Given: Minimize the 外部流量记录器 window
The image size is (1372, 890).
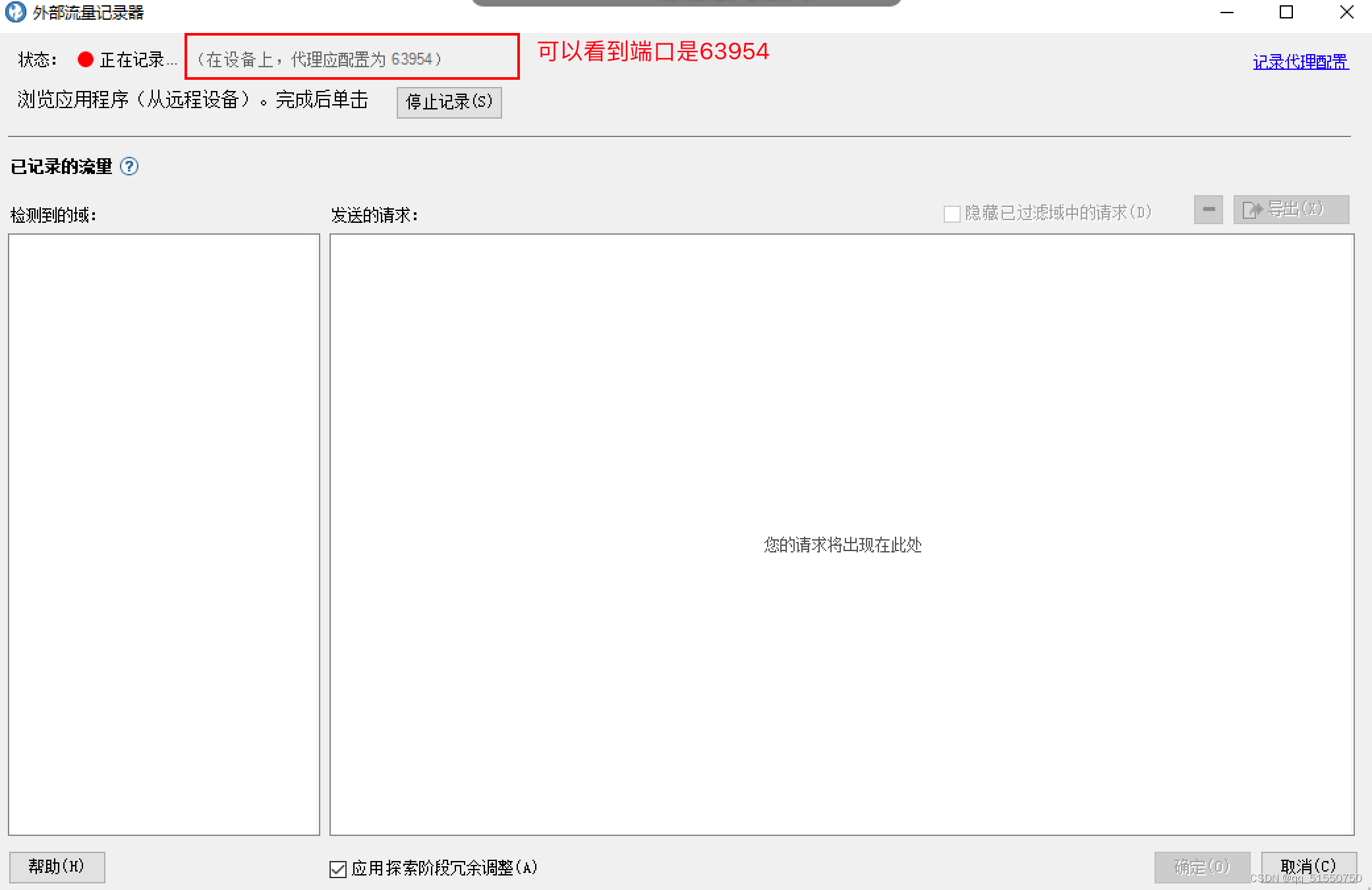Looking at the screenshot, I should [x=1227, y=12].
